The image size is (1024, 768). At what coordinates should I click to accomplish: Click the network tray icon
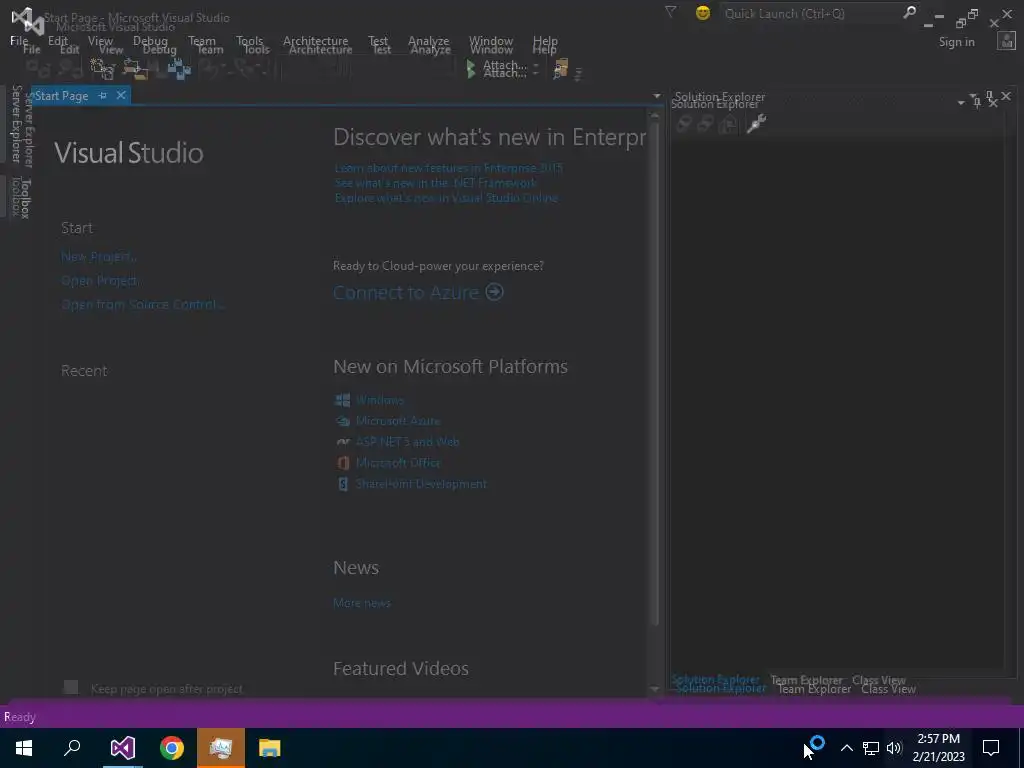click(x=871, y=748)
